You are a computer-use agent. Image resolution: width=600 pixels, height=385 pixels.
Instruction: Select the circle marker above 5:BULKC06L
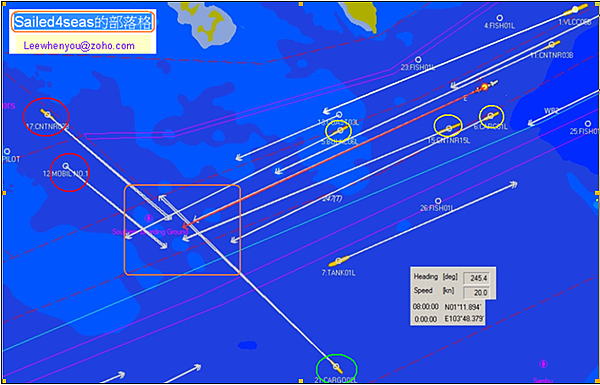tap(339, 115)
